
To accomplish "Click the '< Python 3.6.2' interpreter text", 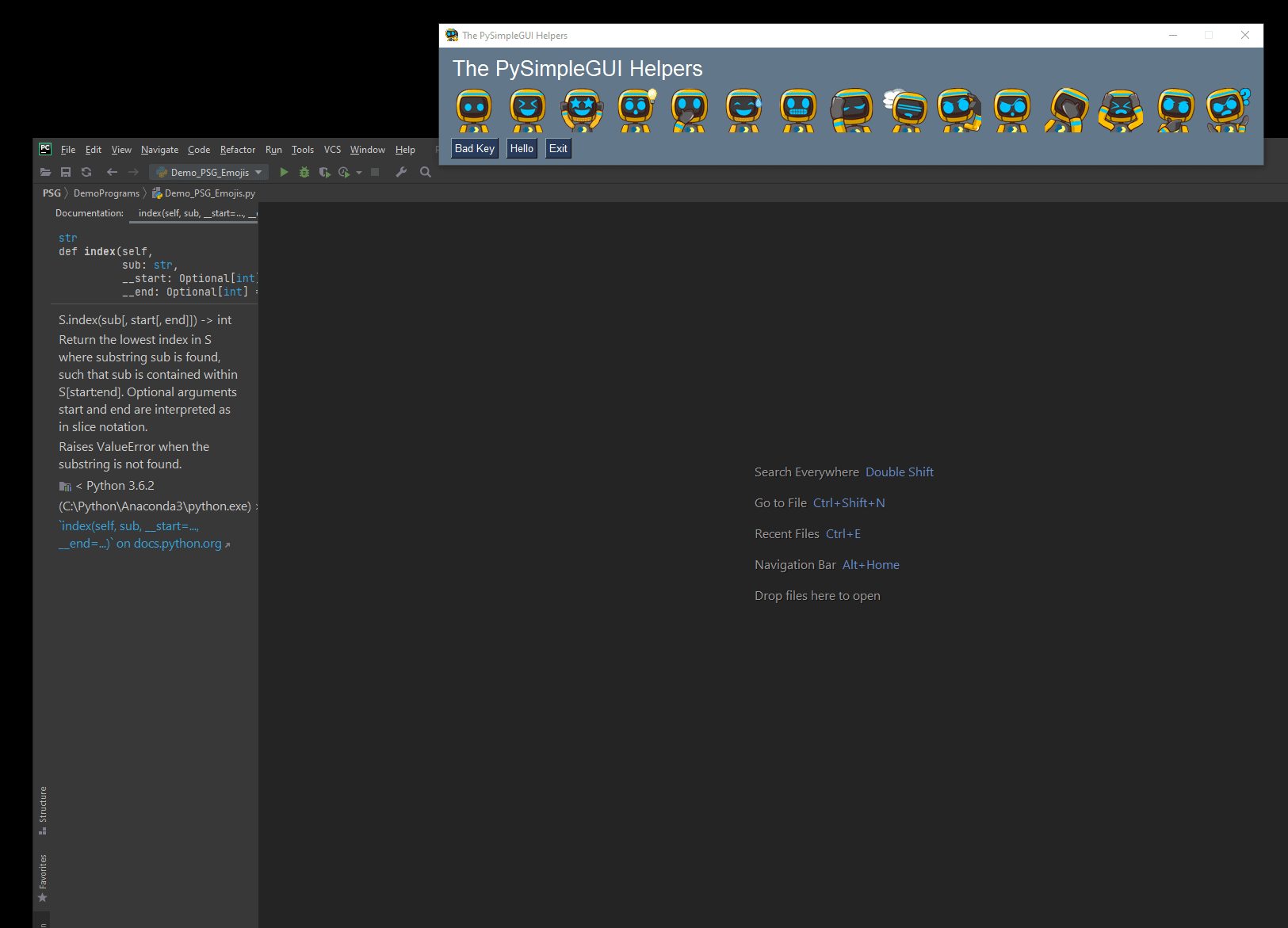I will [115, 486].
